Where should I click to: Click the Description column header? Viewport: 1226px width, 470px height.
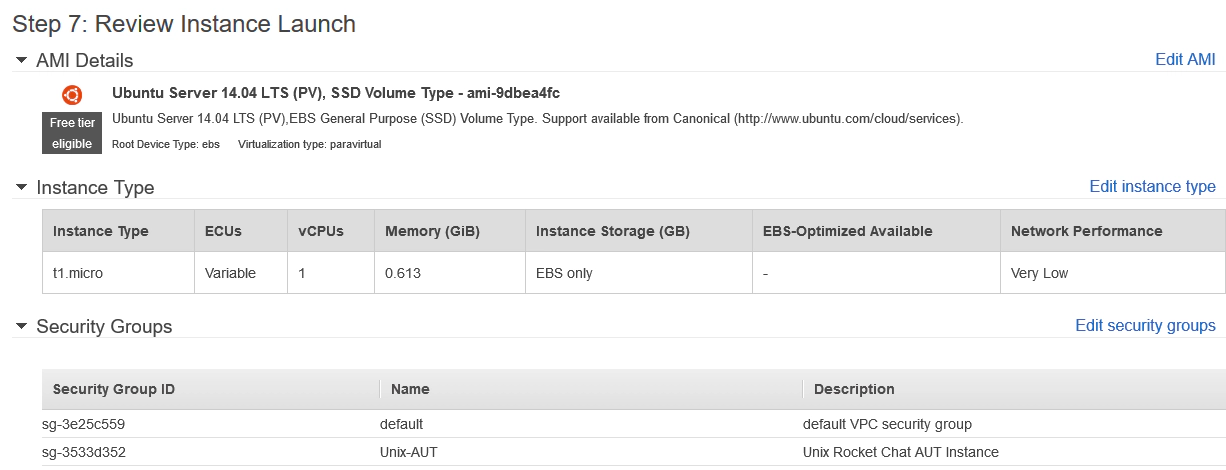(x=854, y=389)
